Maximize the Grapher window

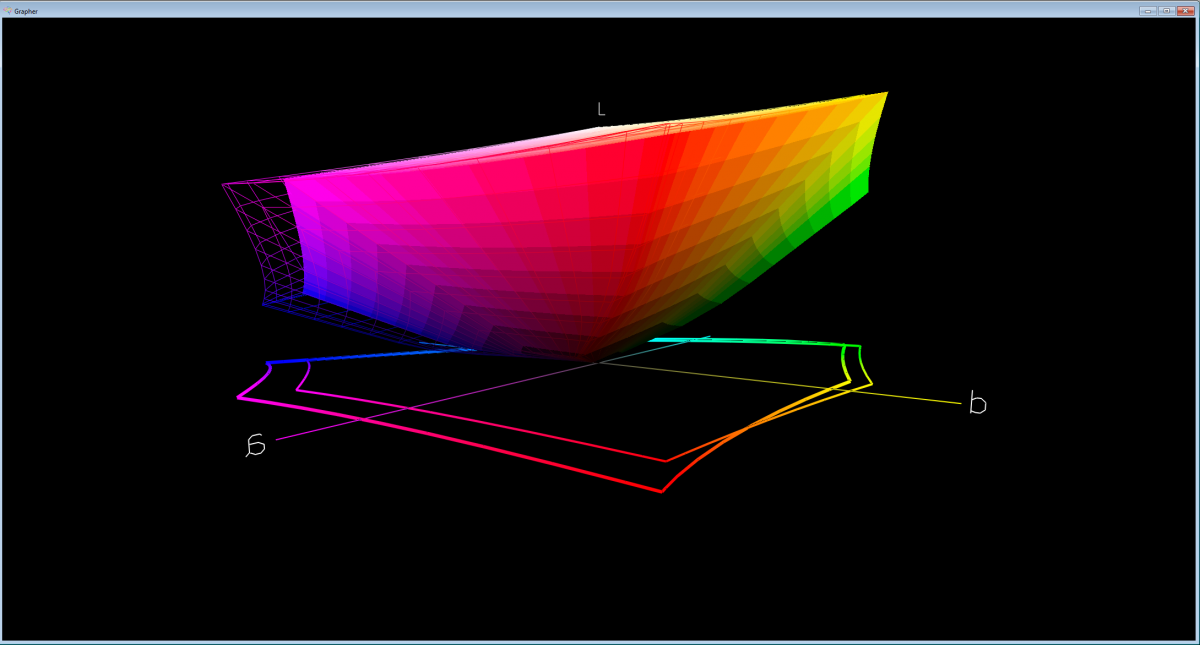1165,9
